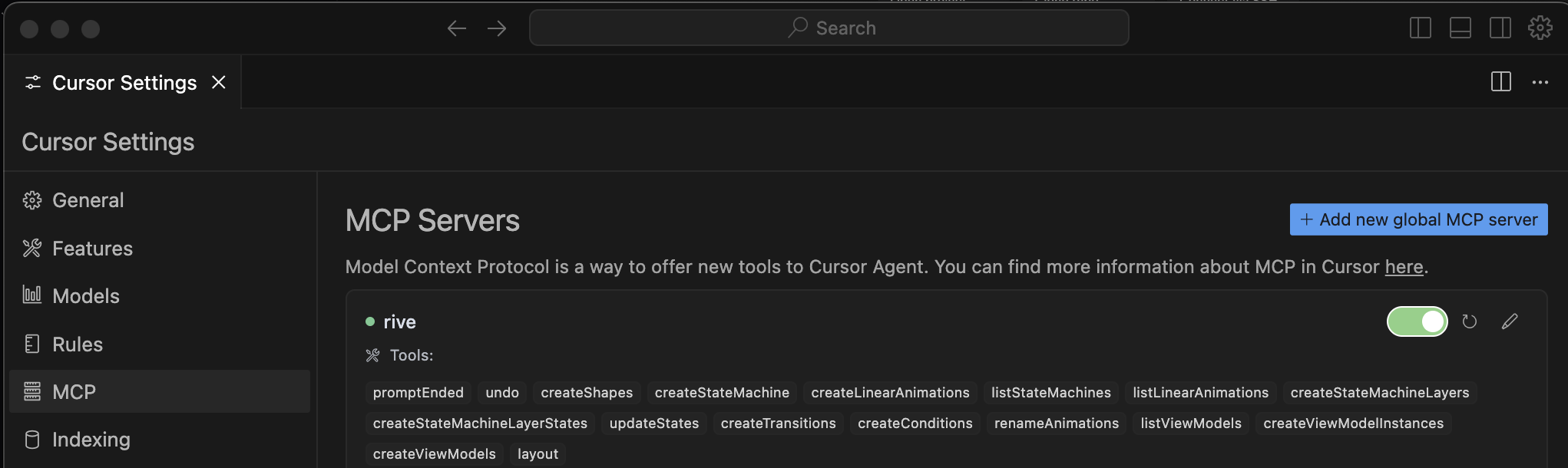Follow the 'here' MCP information link
This screenshot has height=468, width=1568.
coord(1404,267)
